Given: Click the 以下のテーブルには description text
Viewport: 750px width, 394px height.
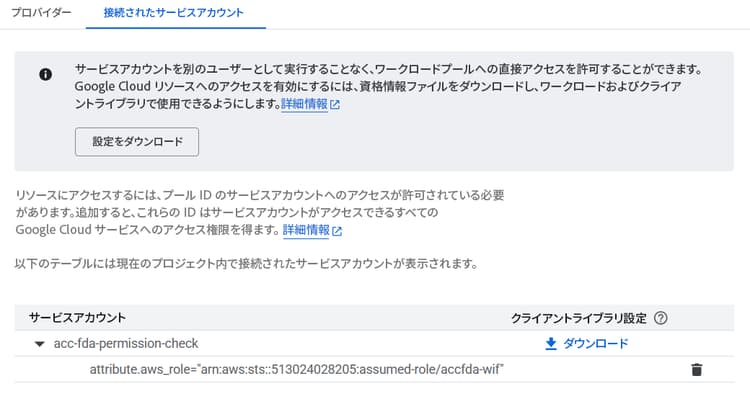Looking at the screenshot, I should pyautogui.click(x=246, y=263).
